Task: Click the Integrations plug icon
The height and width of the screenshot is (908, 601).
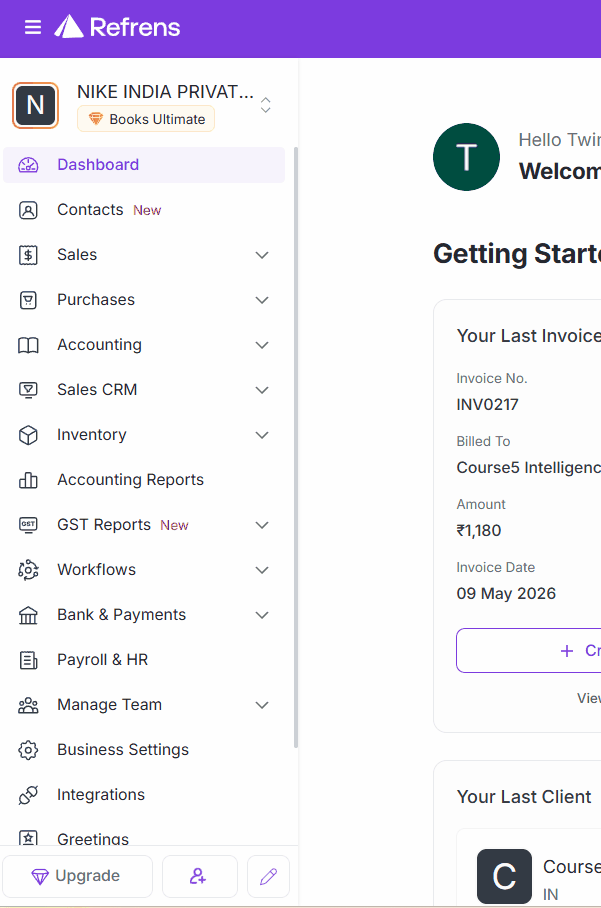Action: coord(28,795)
